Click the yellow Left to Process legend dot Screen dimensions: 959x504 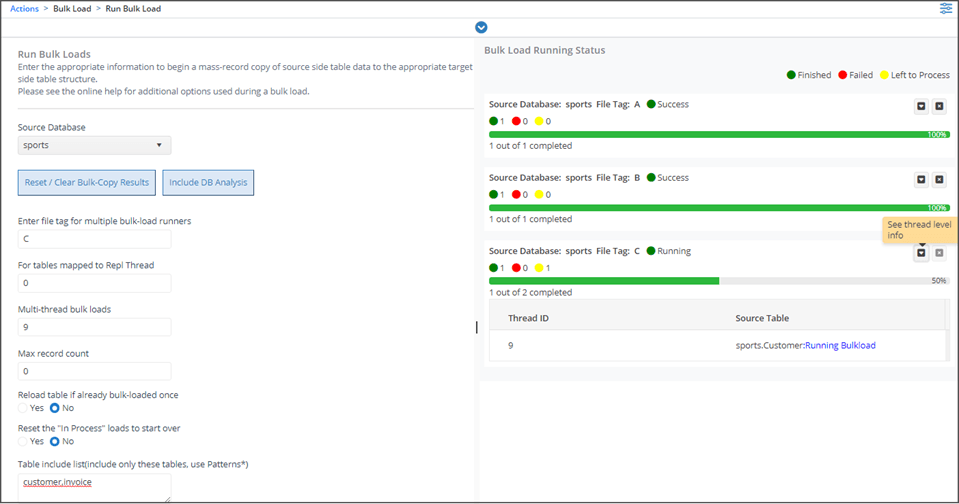886,75
